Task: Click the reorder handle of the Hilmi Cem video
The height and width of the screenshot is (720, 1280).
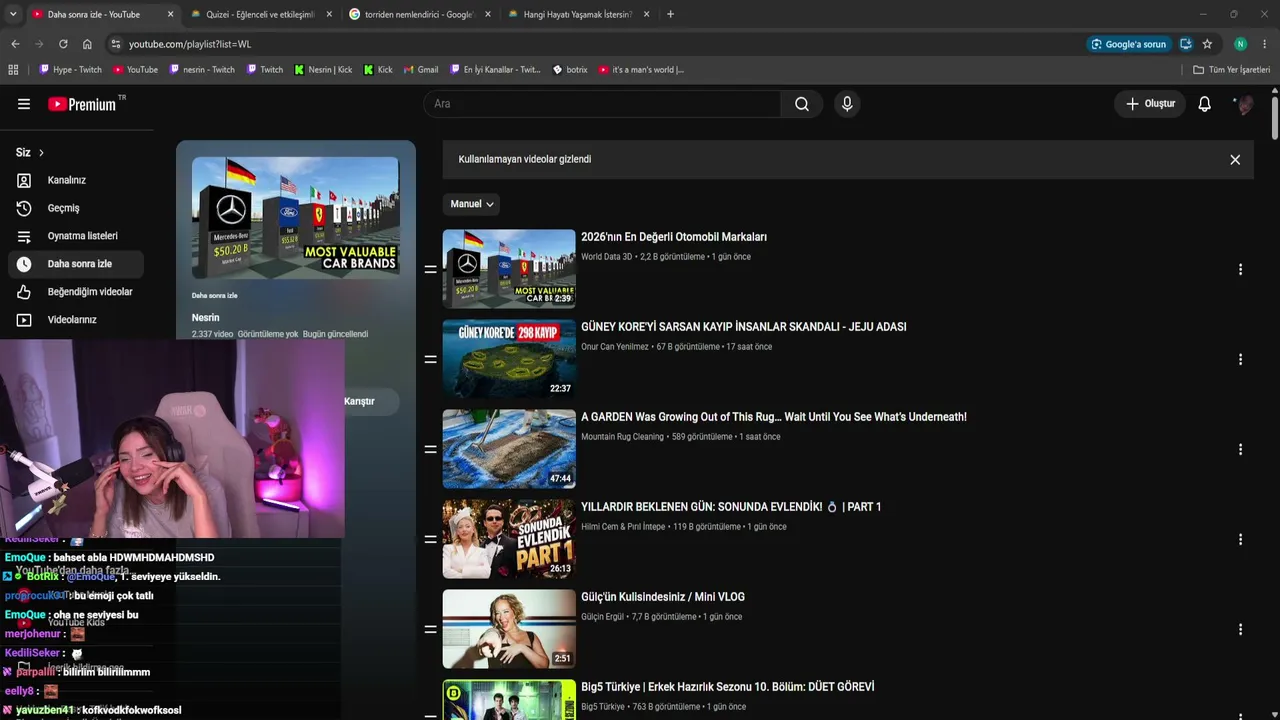Action: click(x=430, y=539)
